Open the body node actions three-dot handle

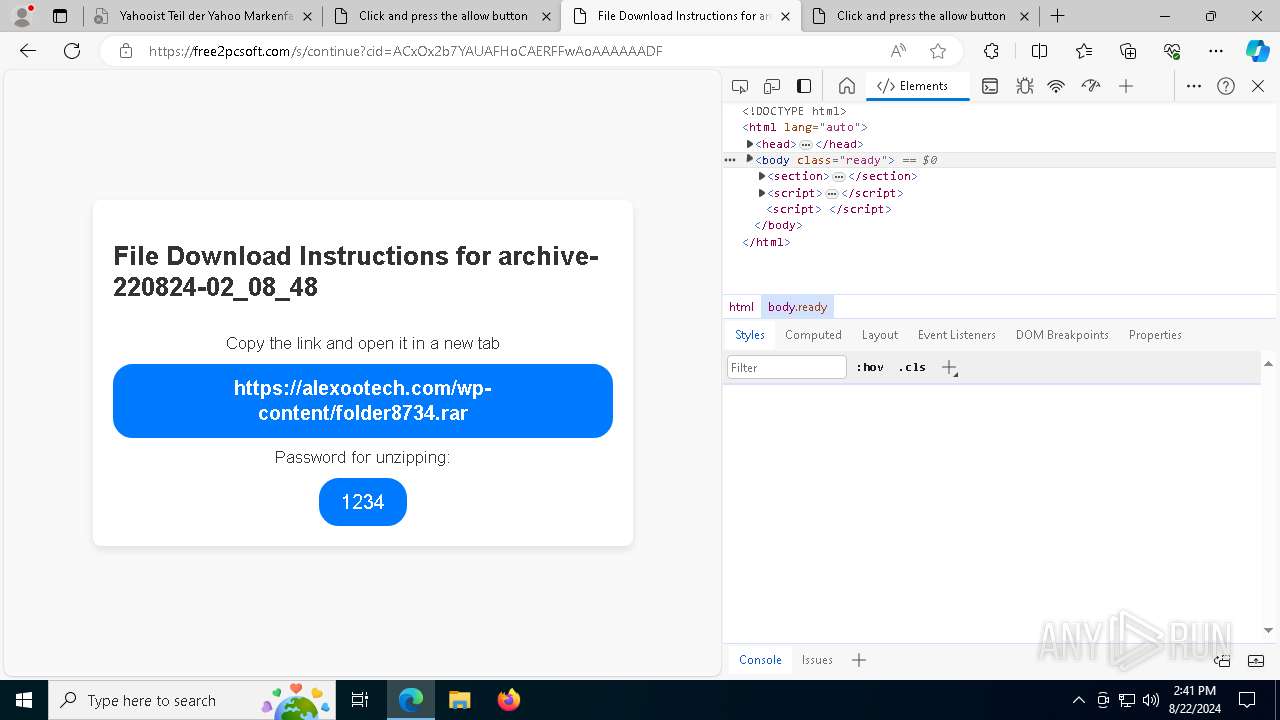coord(730,160)
